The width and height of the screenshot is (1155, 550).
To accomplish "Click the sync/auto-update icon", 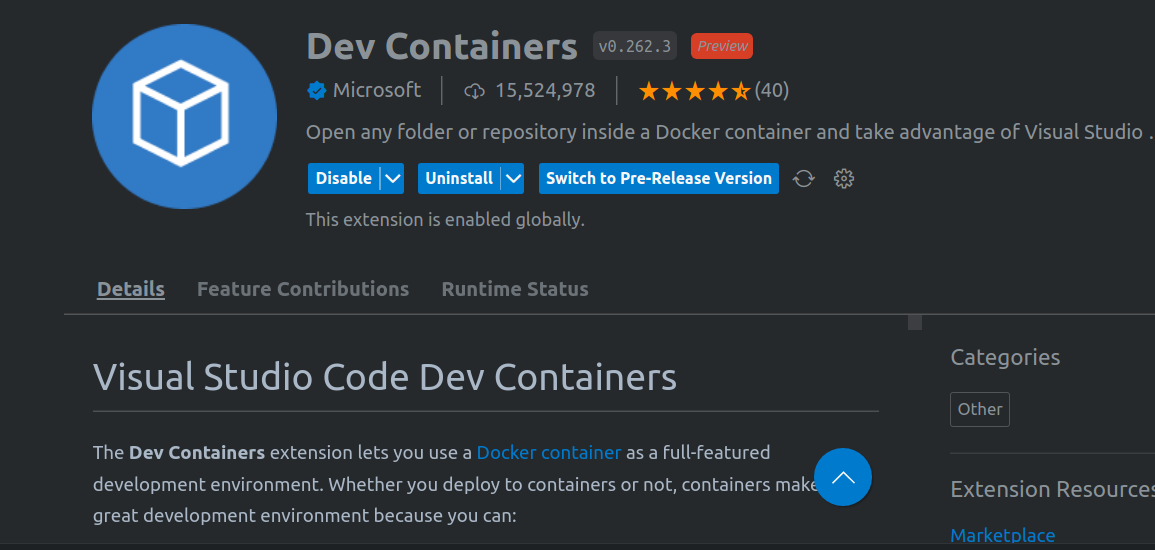I will click(x=803, y=179).
